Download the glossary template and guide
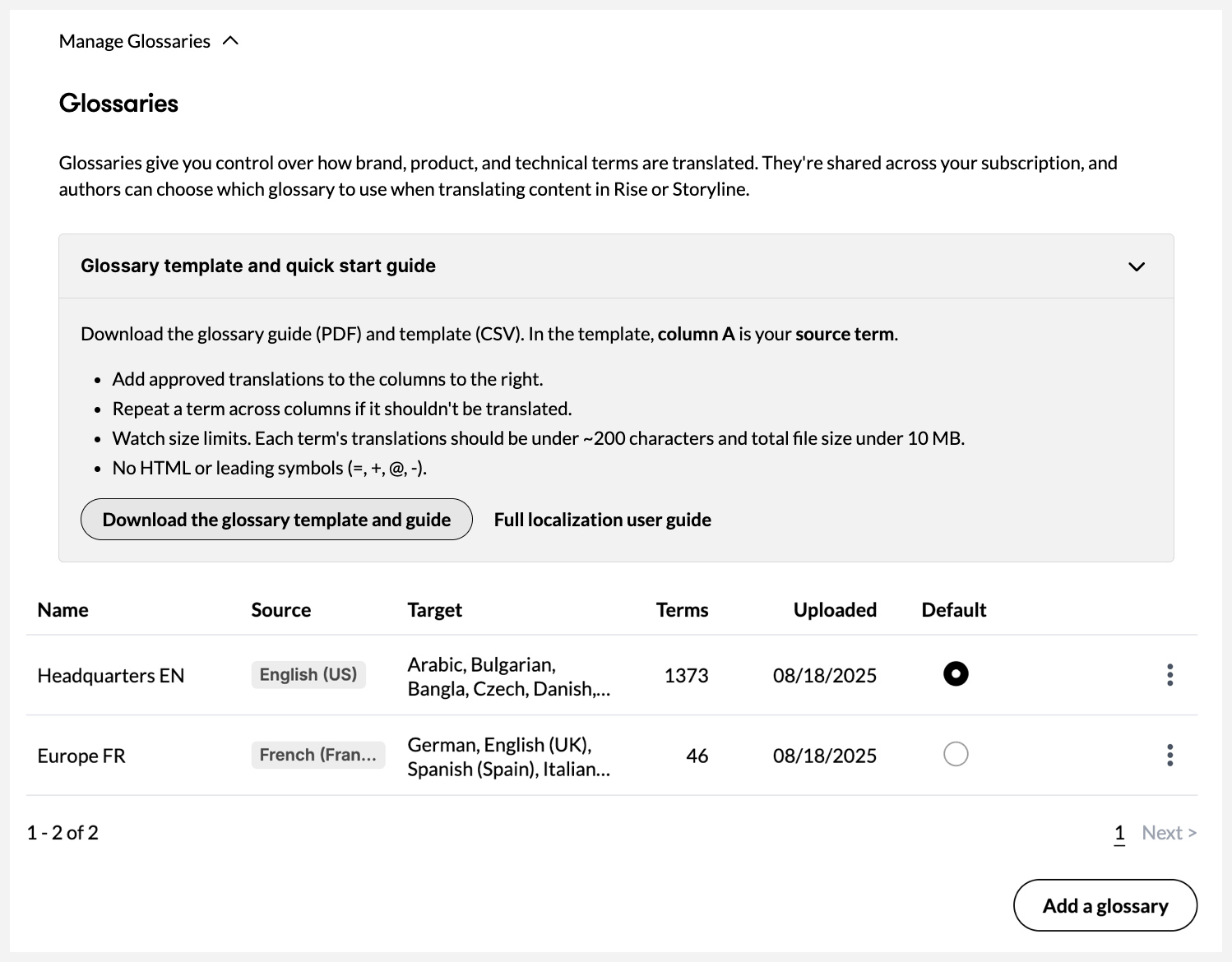The height and width of the screenshot is (962, 1232). [276, 520]
